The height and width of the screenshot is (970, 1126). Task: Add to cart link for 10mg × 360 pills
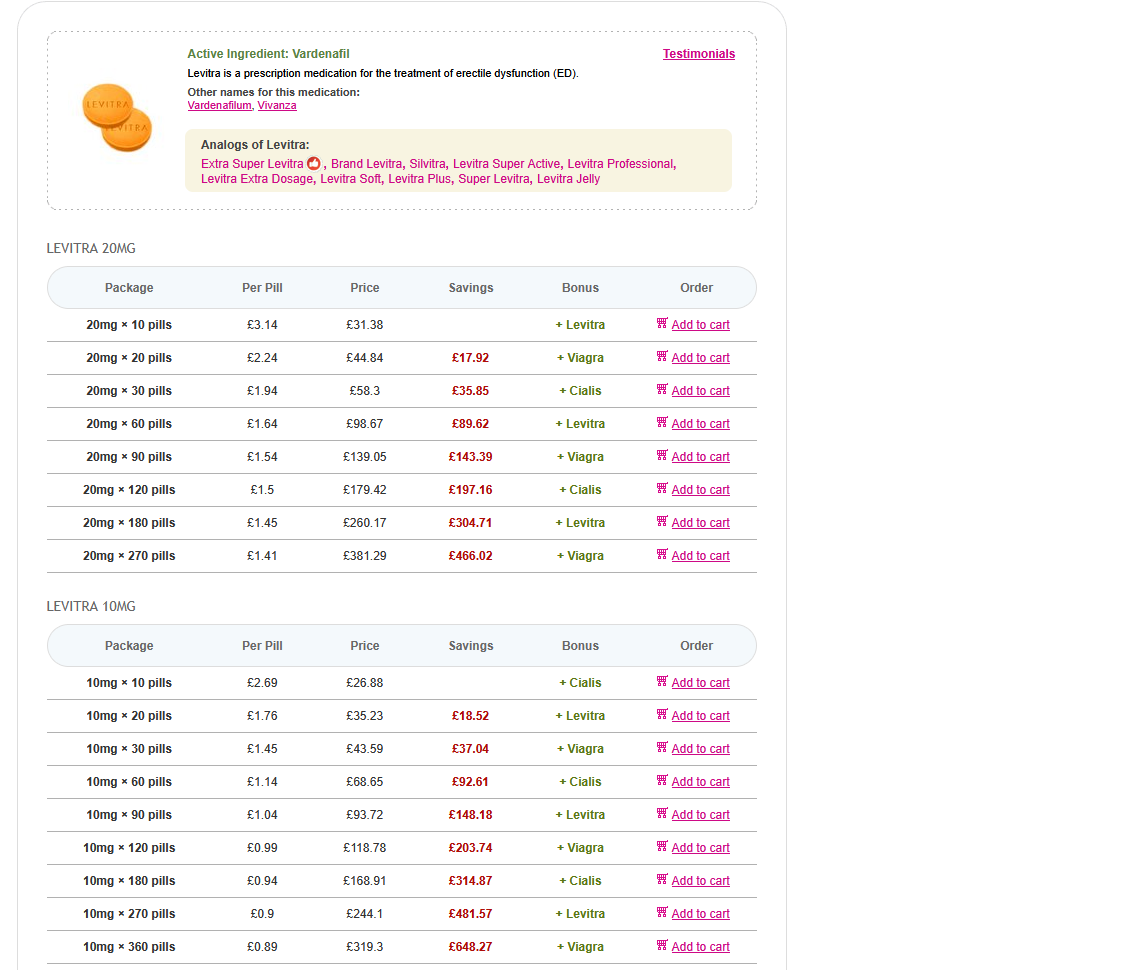[x=700, y=947]
